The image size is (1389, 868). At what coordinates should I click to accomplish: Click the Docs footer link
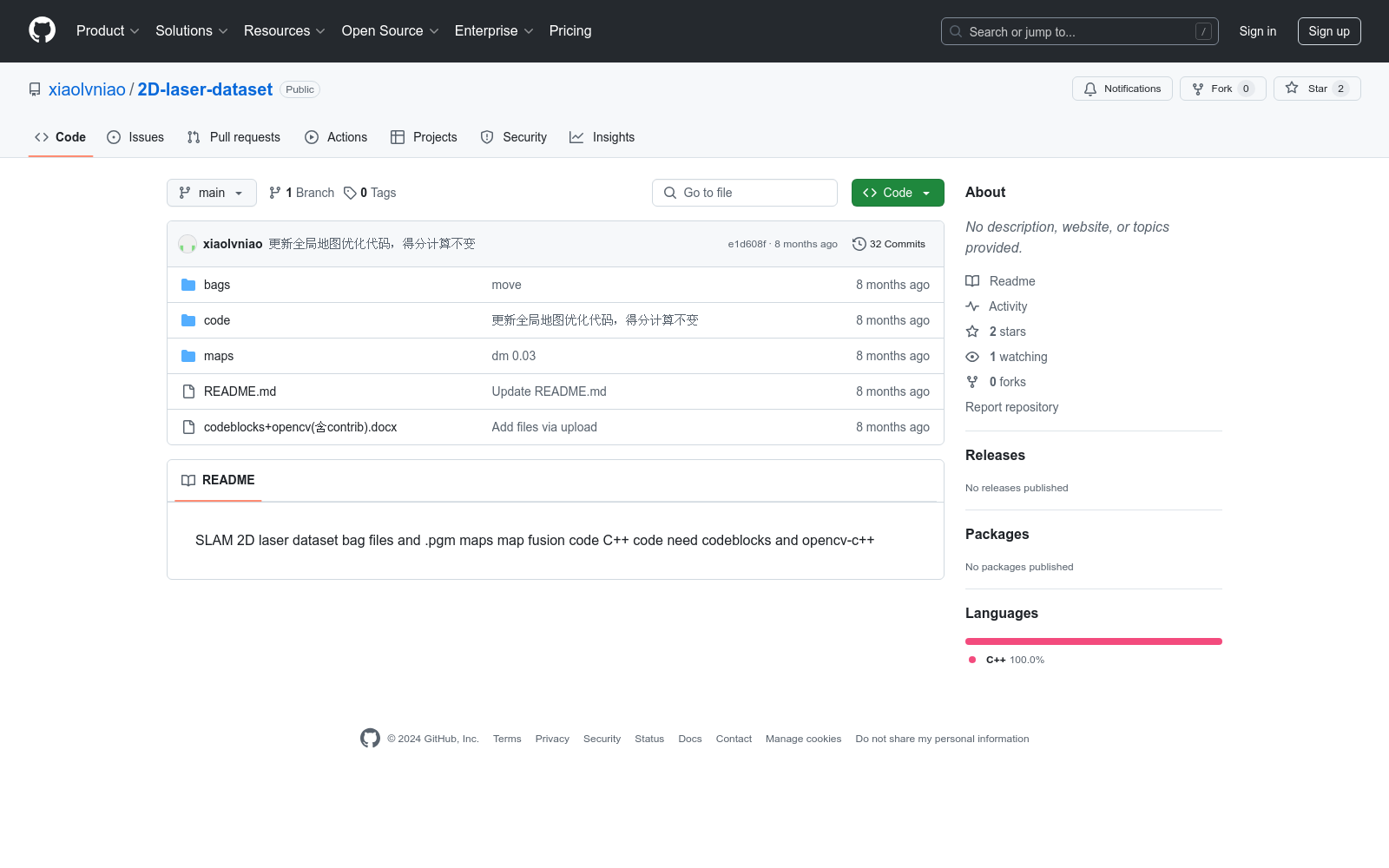point(690,739)
